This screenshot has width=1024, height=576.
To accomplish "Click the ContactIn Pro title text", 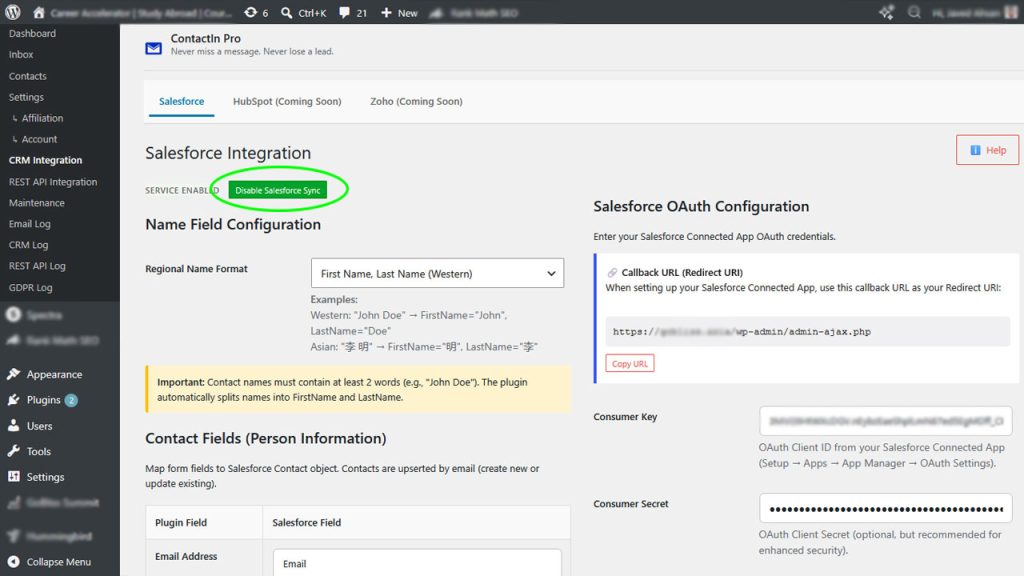I will click(x=206, y=39).
